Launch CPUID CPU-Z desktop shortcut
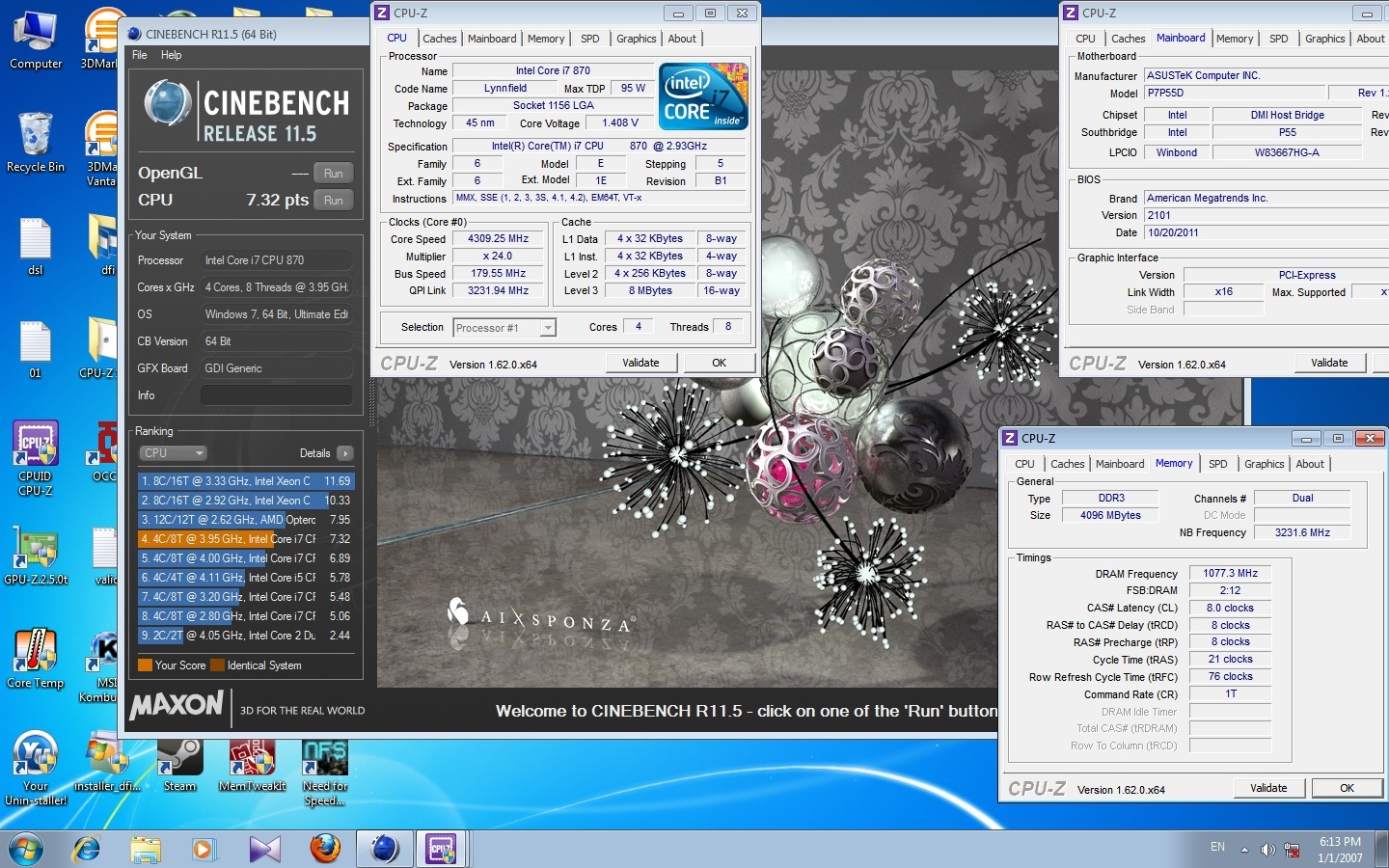Screen dimensions: 1389x868 point(36,458)
